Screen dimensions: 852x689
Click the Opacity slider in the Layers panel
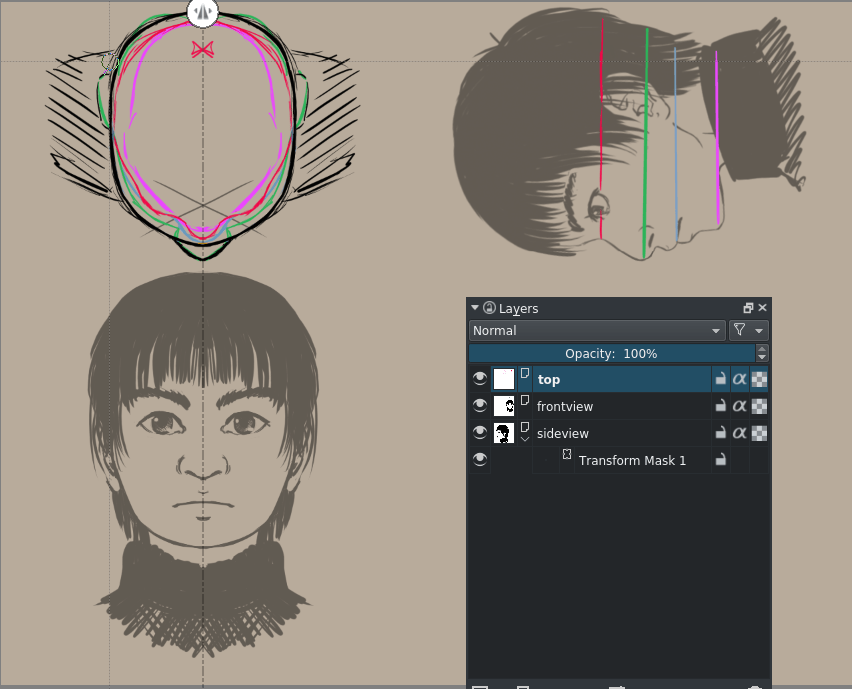(610, 353)
